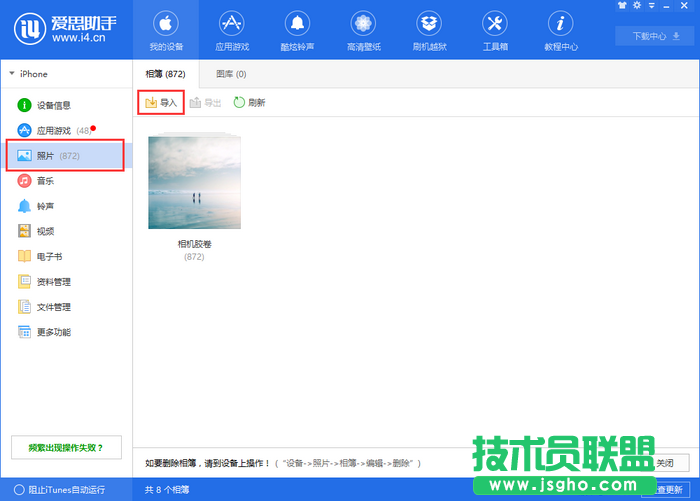Click the 刷新 refresh button
Viewport: 700px width, 501px height.
click(250, 103)
